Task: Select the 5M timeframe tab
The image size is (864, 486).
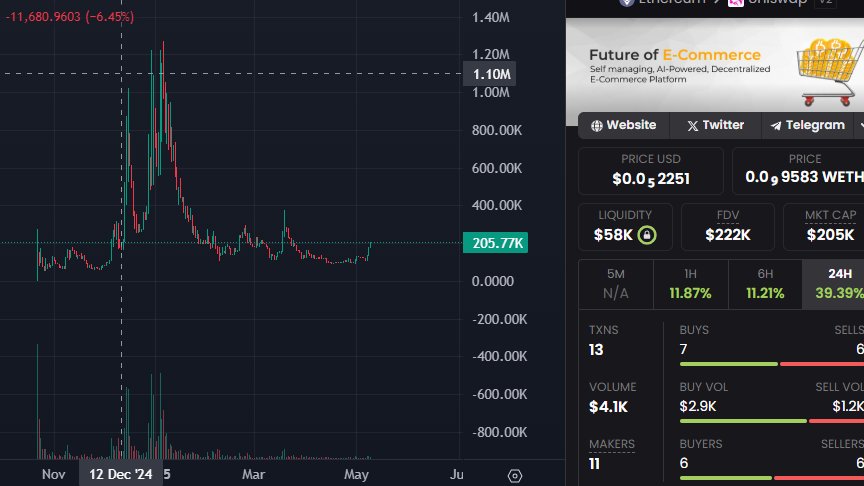Action: 615,284
